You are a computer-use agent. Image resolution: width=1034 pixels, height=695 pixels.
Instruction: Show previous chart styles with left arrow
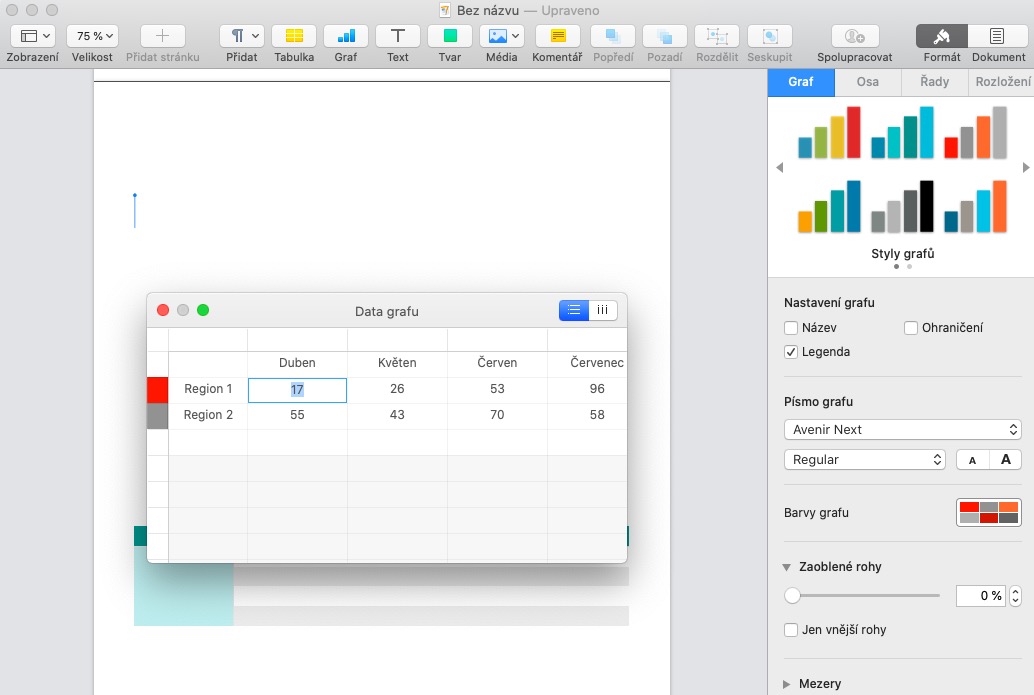point(779,167)
